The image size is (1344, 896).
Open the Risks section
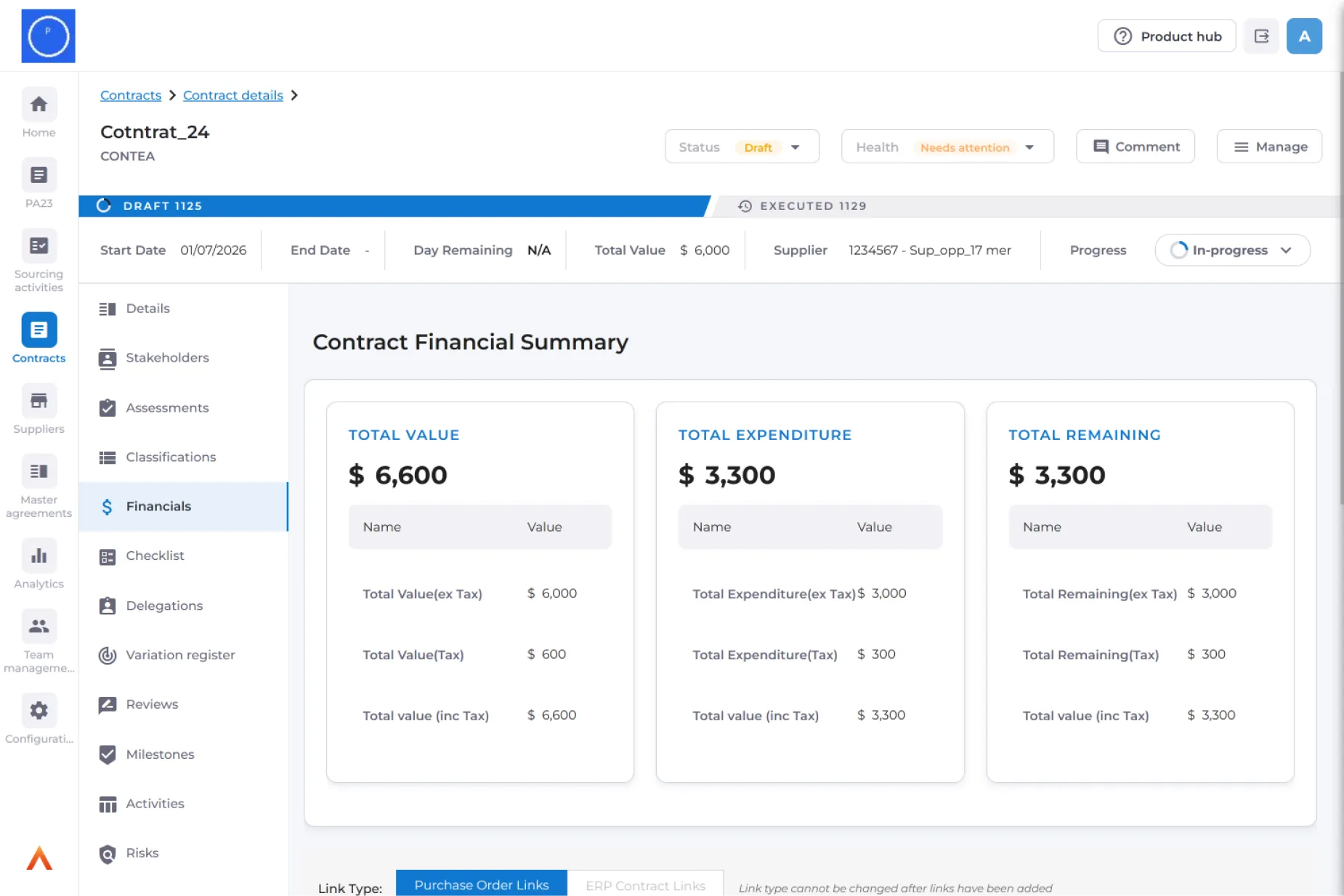183,854
